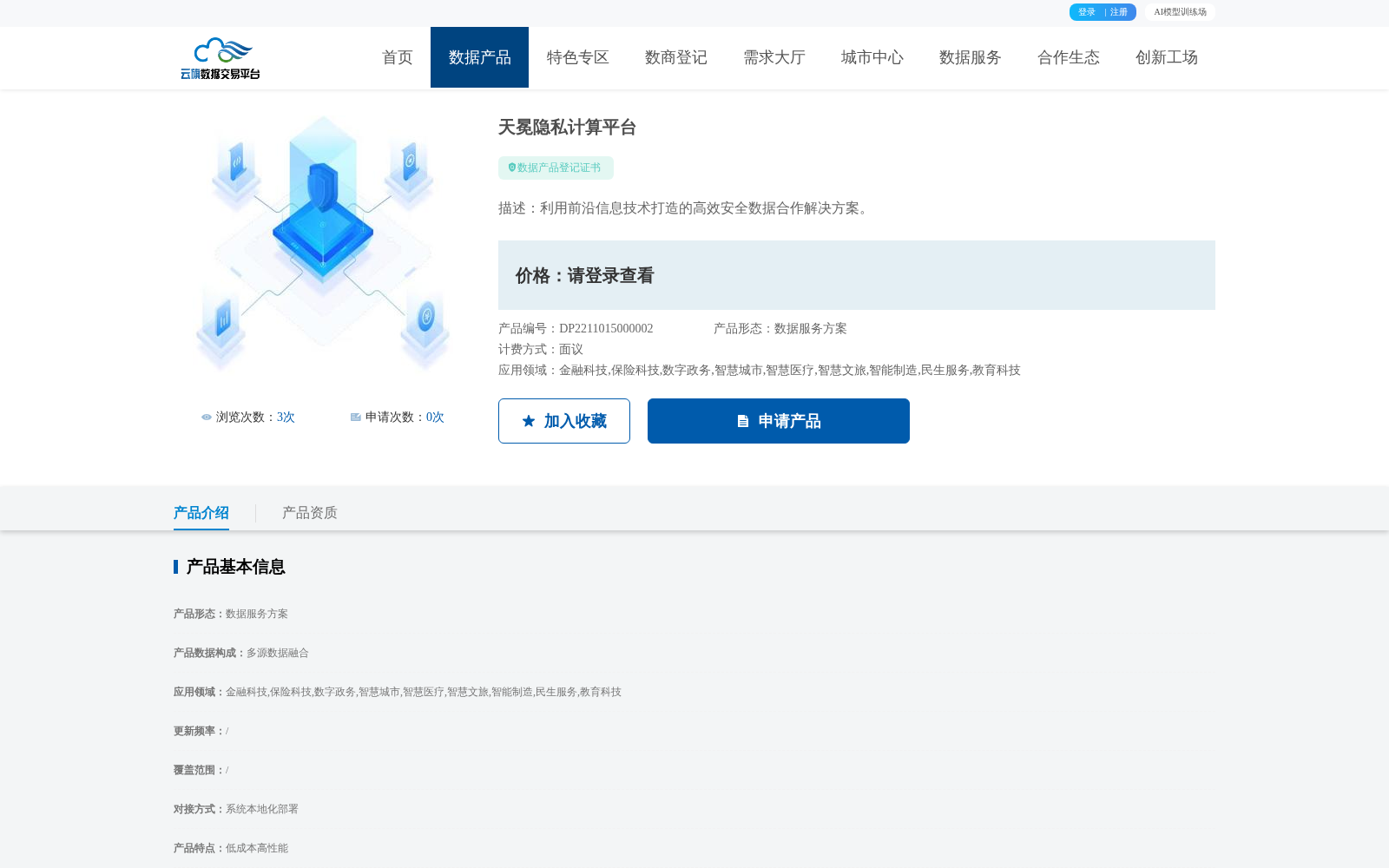Click 产品特点：低成本高性能 row
The width and height of the screenshot is (1389, 868).
click(x=231, y=848)
